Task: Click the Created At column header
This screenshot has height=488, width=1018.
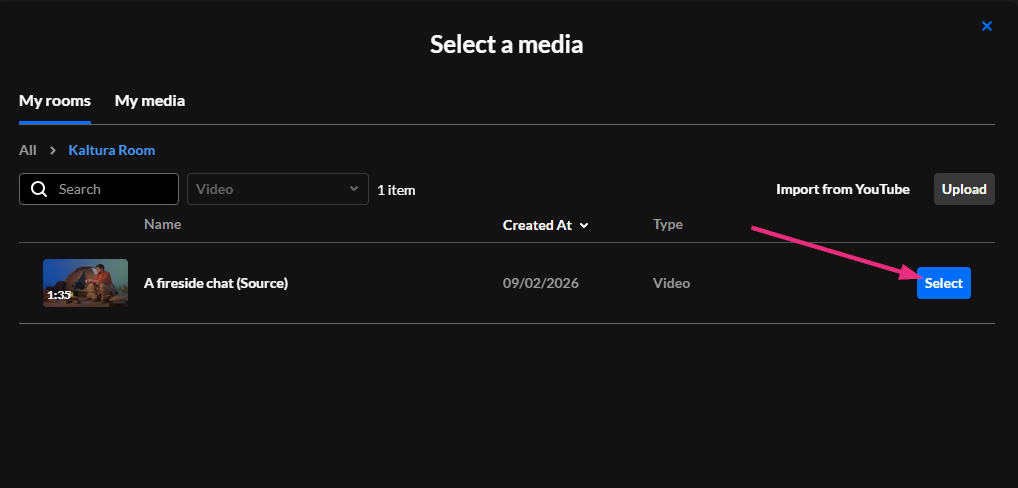Action: click(x=537, y=225)
